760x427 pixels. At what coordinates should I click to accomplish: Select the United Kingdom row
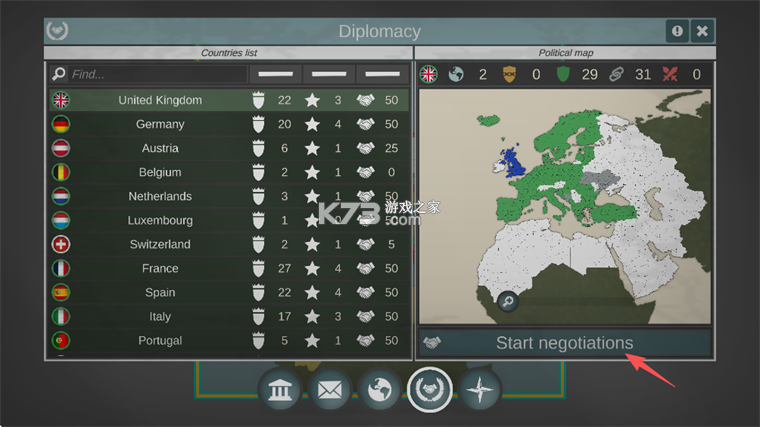tap(229, 100)
